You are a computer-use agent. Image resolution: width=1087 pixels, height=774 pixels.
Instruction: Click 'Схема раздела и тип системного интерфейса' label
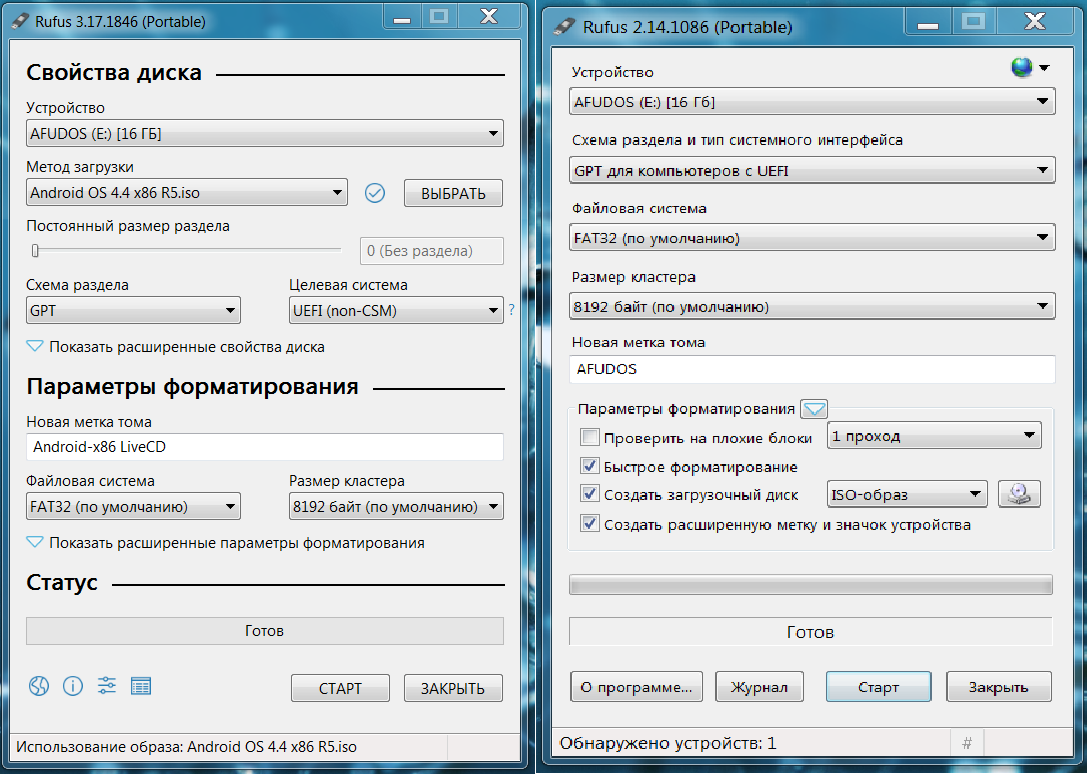(737, 140)
